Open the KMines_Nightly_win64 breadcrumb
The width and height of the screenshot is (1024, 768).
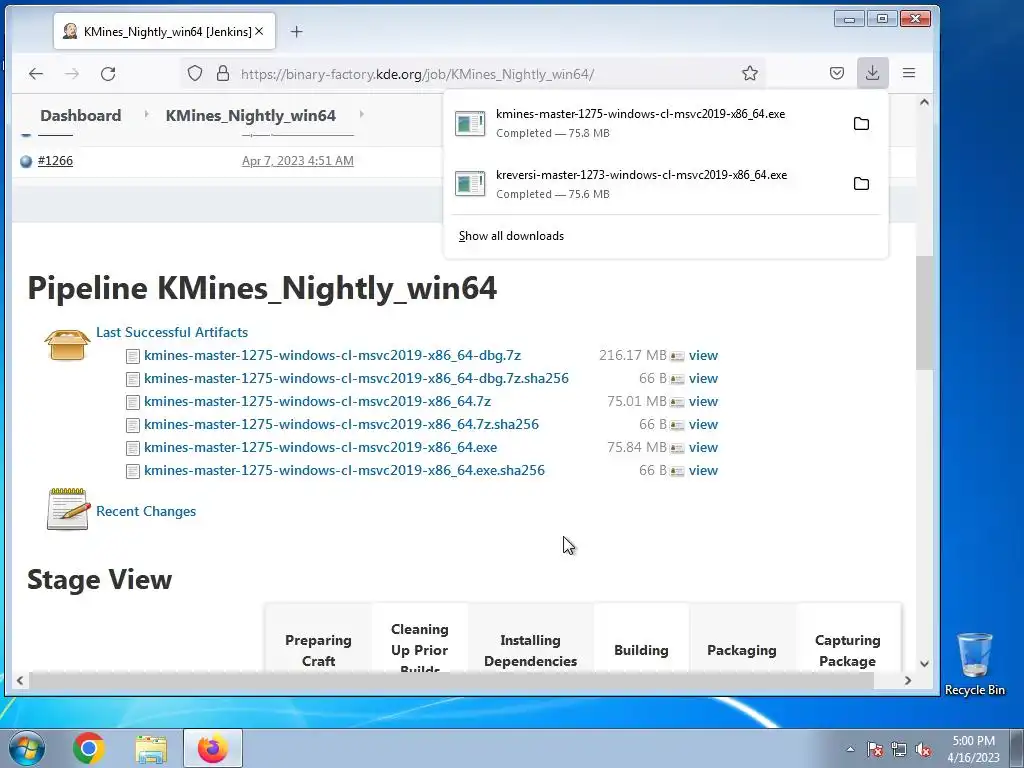click(x=251, y=116)
